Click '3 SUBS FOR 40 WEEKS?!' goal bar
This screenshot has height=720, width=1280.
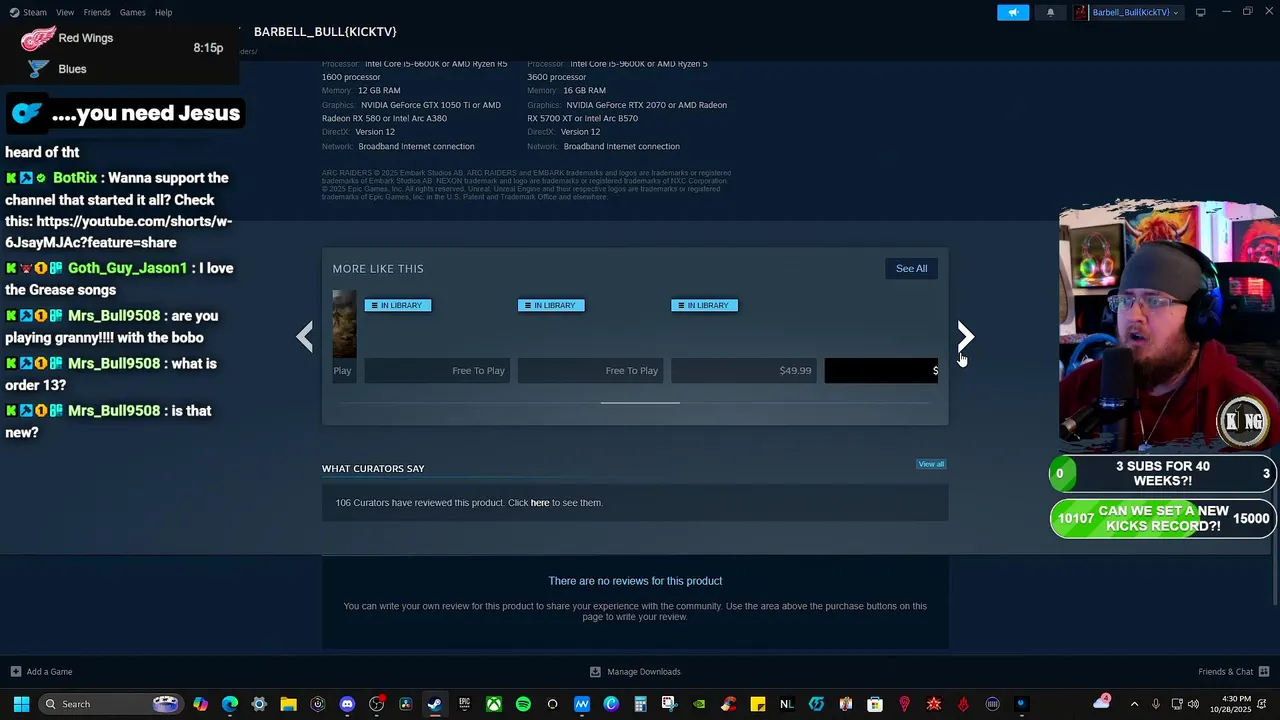tap(1163, 474)
